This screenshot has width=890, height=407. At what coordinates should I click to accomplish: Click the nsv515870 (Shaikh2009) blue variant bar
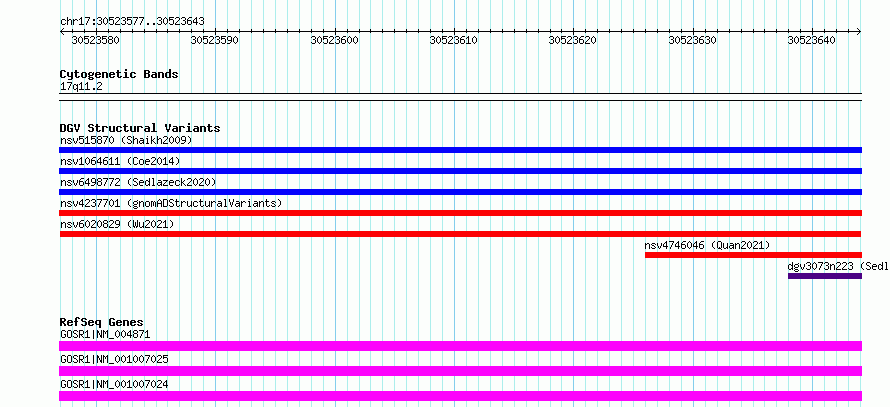[460, 150]
